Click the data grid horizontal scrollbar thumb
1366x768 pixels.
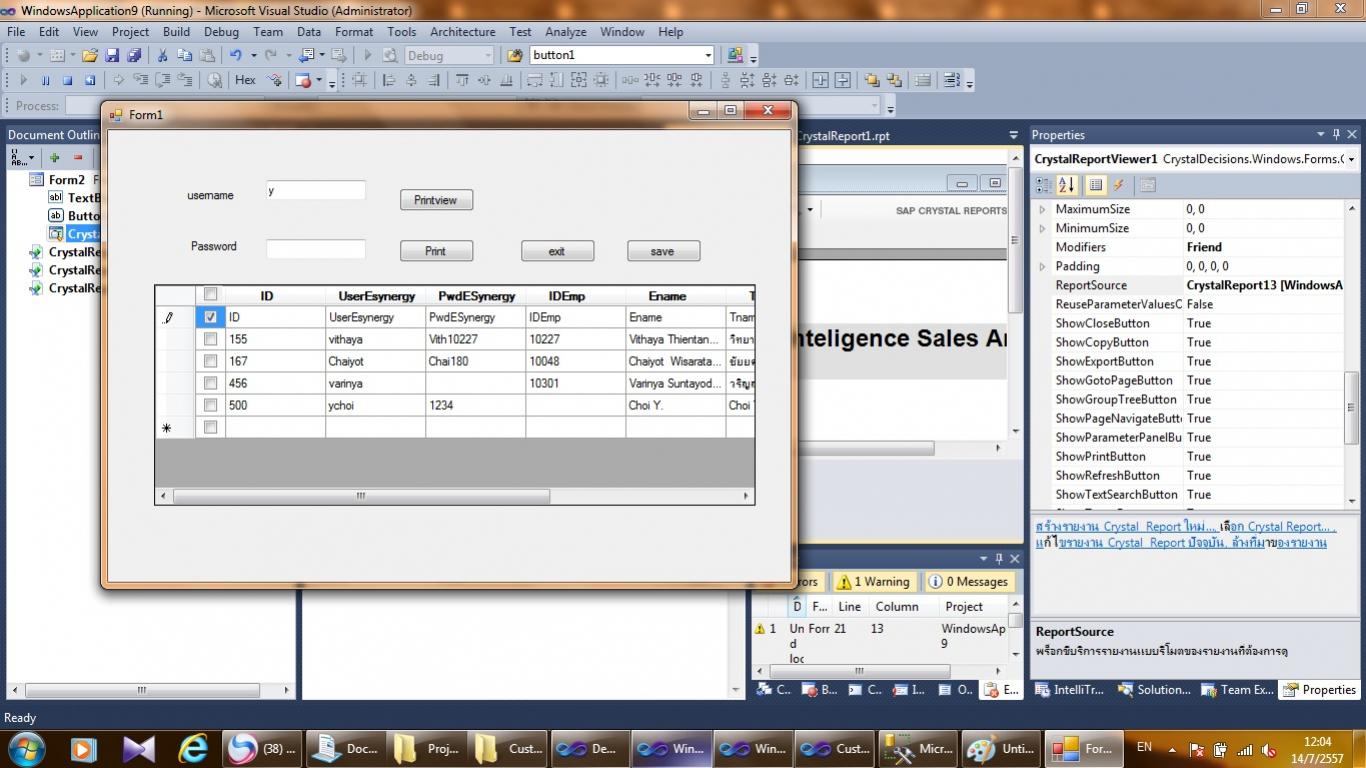pos(361,496)
